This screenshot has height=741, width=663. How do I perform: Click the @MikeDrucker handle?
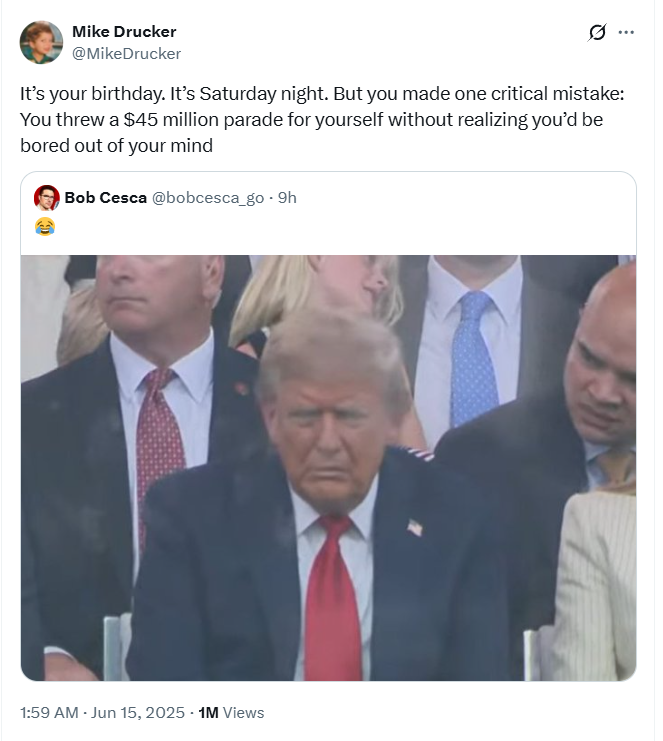[127, 53]
